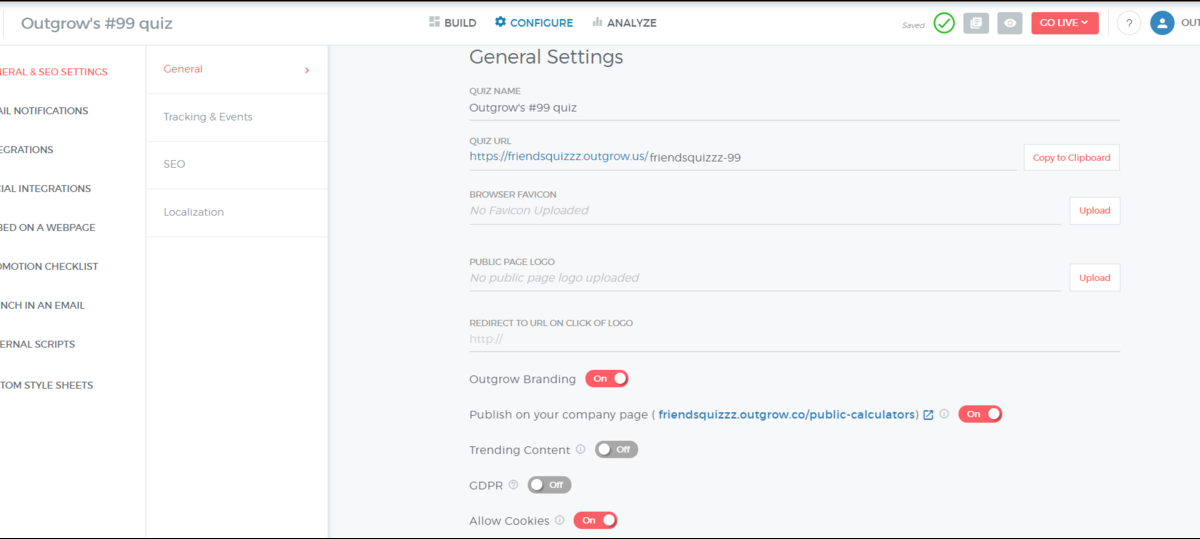
Task: Click info icon next to Trending Content
Action: (x=581, y=450)
